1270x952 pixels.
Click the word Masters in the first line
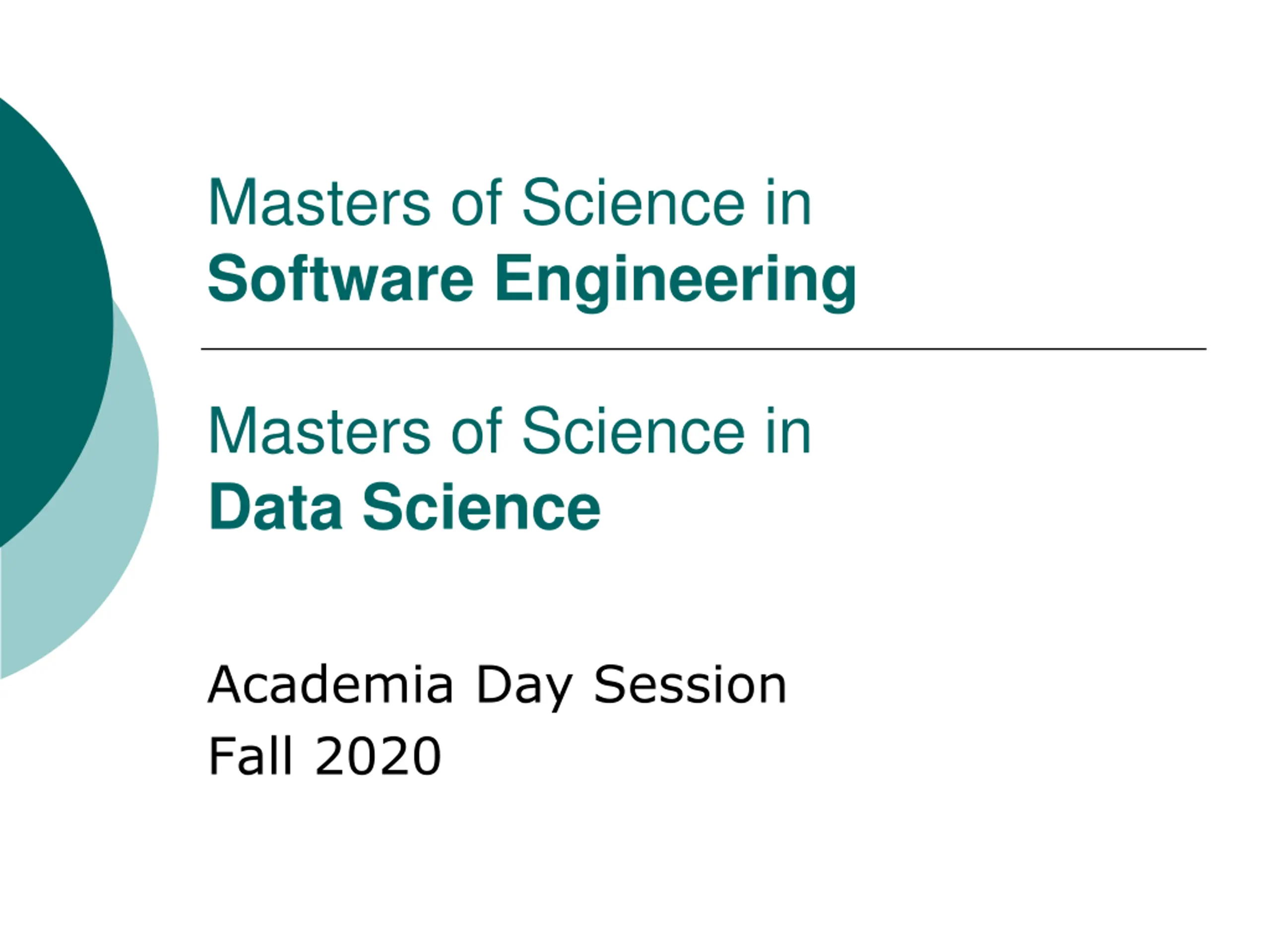click(x=319, y=202)
